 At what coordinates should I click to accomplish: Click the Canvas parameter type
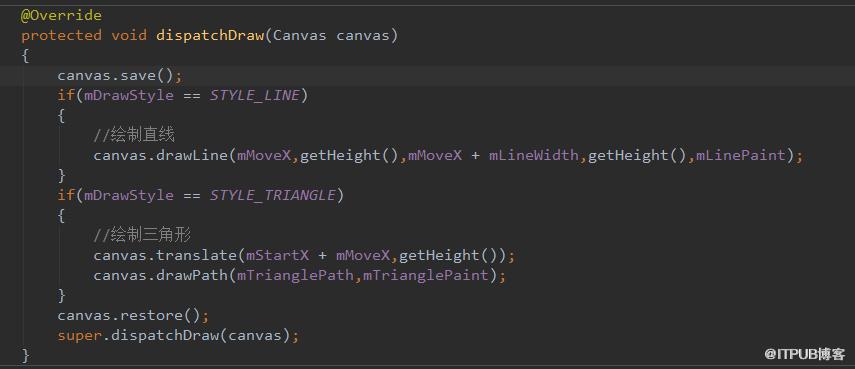click(x=300, y=36)
